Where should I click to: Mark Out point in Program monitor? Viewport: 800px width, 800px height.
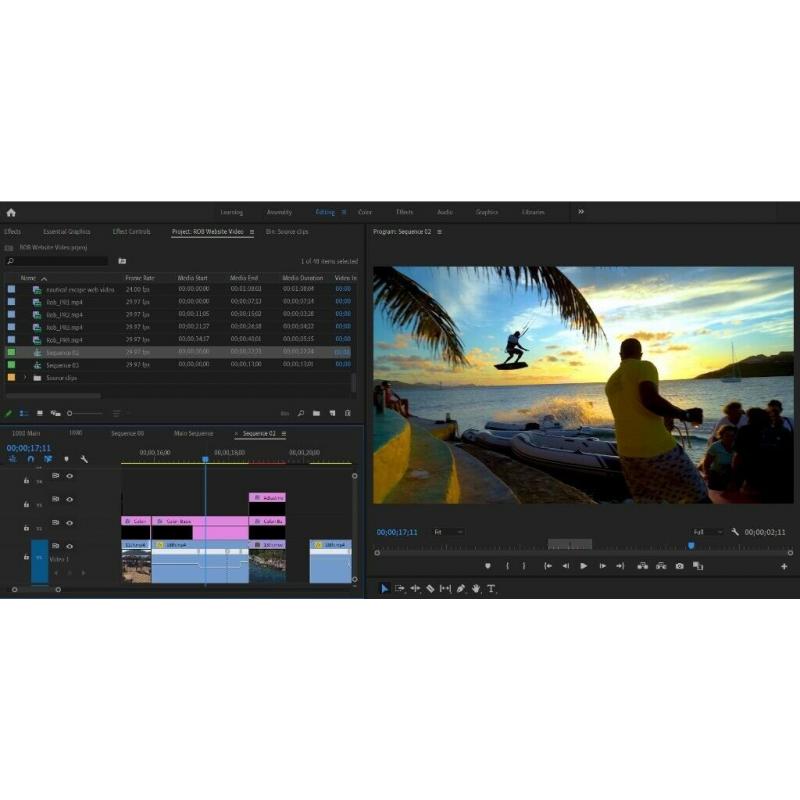pyautogui.click(x=524, y=566)
